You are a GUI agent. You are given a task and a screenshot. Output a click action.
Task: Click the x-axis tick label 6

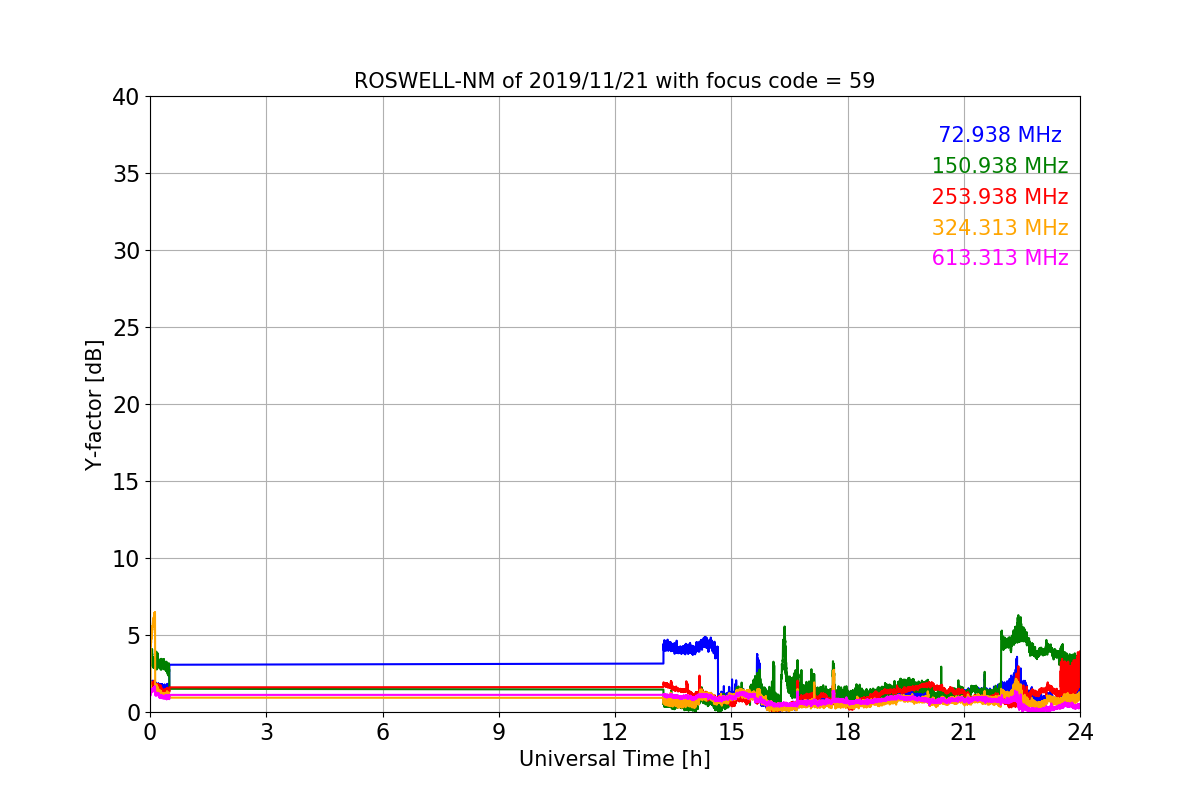point(383,731)
